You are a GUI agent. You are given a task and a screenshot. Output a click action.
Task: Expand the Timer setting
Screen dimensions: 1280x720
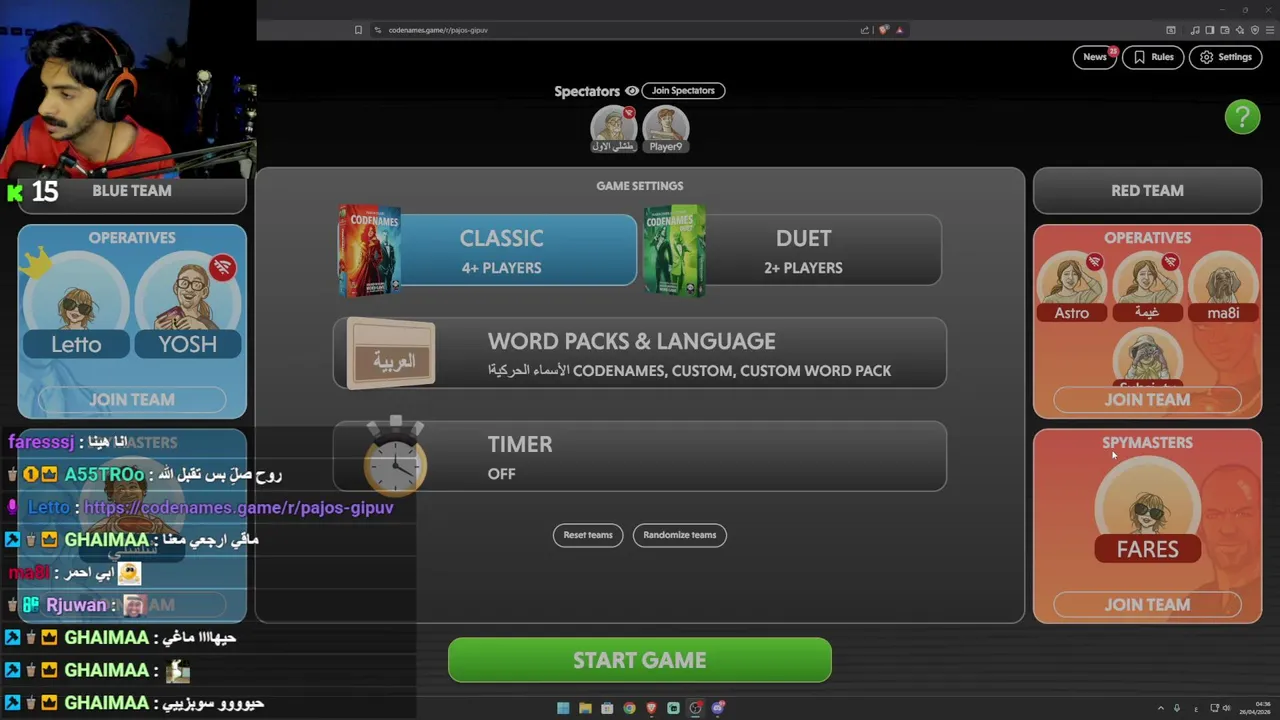click(640, 456)
